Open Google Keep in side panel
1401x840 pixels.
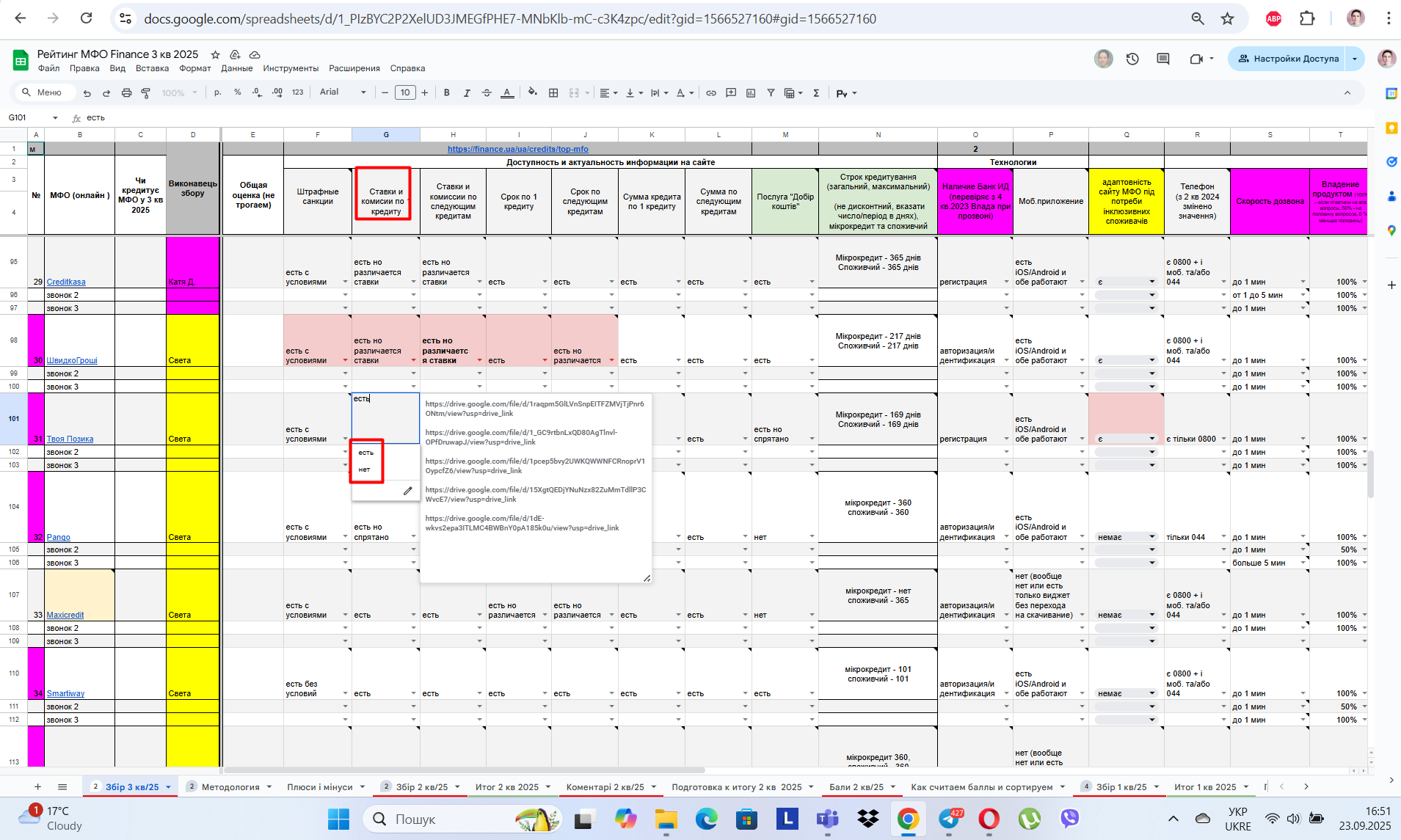coord(1391,128)
